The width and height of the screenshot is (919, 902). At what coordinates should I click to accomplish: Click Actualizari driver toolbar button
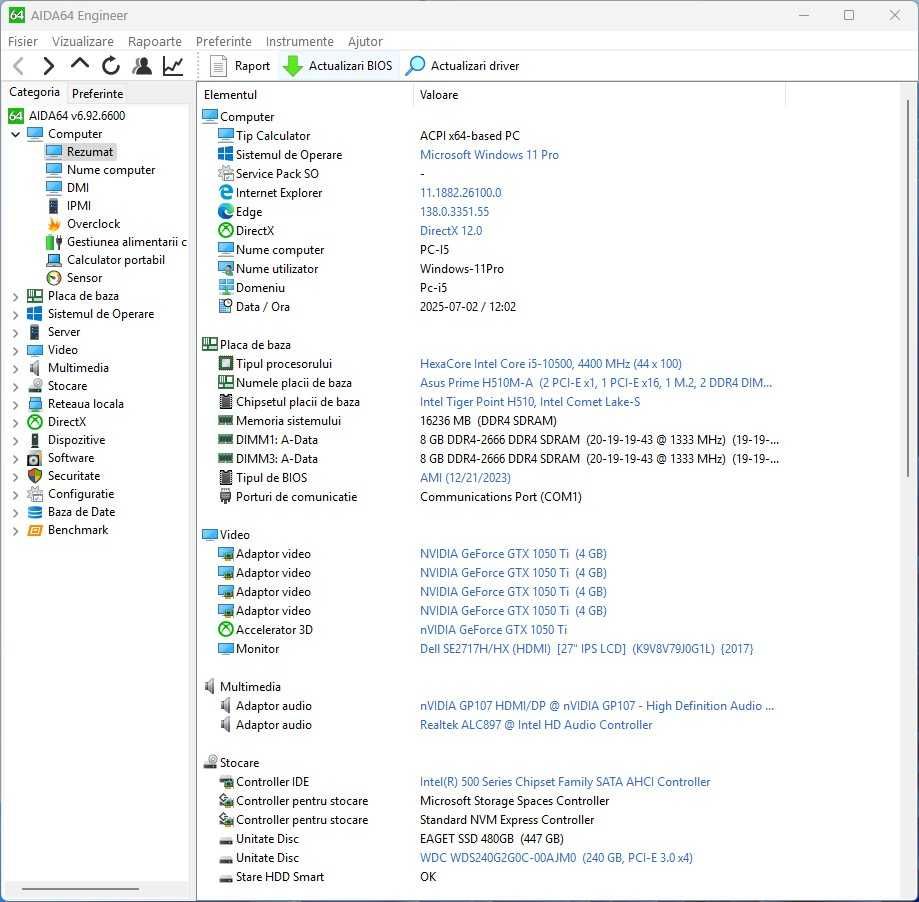[x=463, y=66]
